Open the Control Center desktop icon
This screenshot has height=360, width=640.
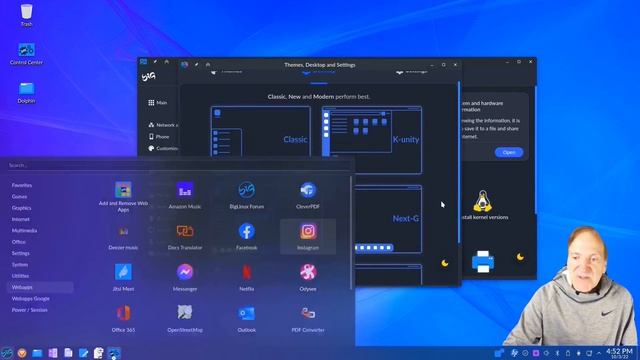coord(26,53)
